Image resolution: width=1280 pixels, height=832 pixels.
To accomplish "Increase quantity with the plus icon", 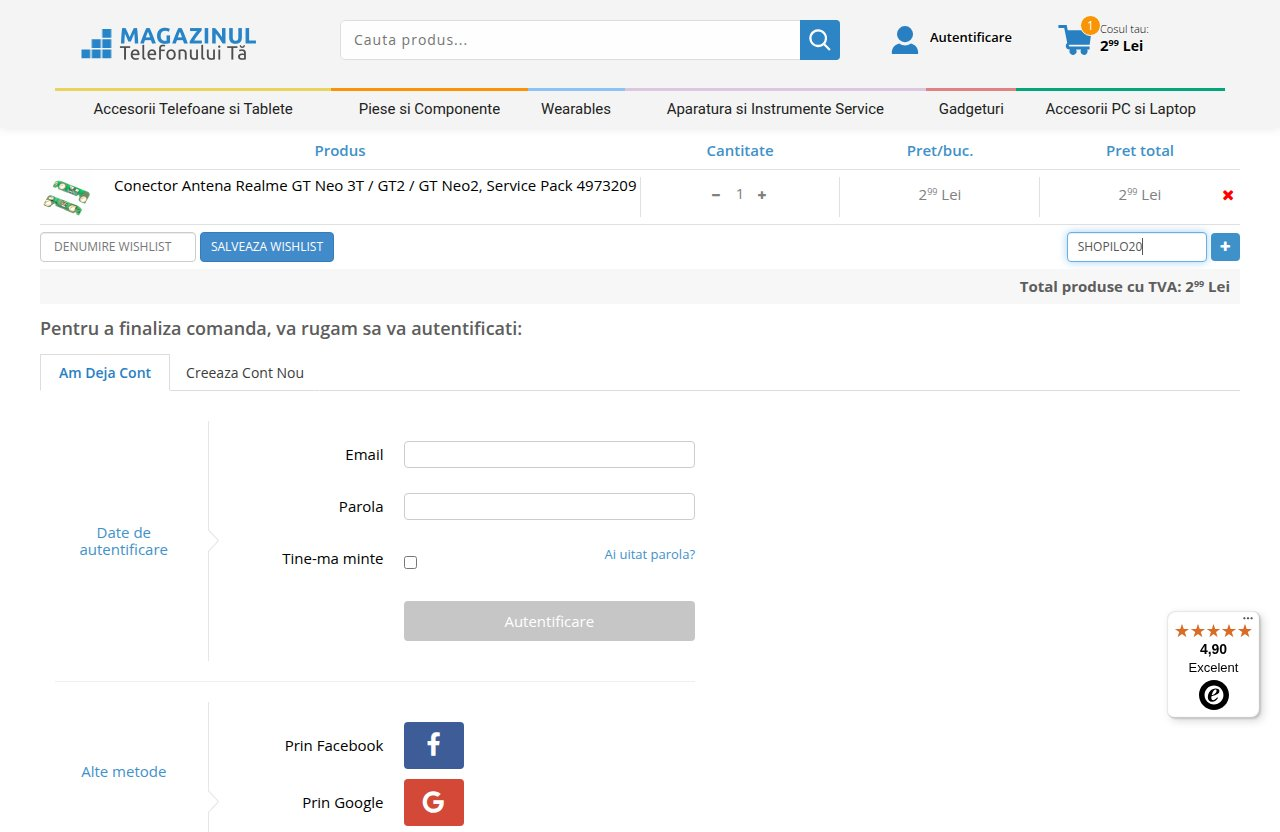I will point(762,195).
